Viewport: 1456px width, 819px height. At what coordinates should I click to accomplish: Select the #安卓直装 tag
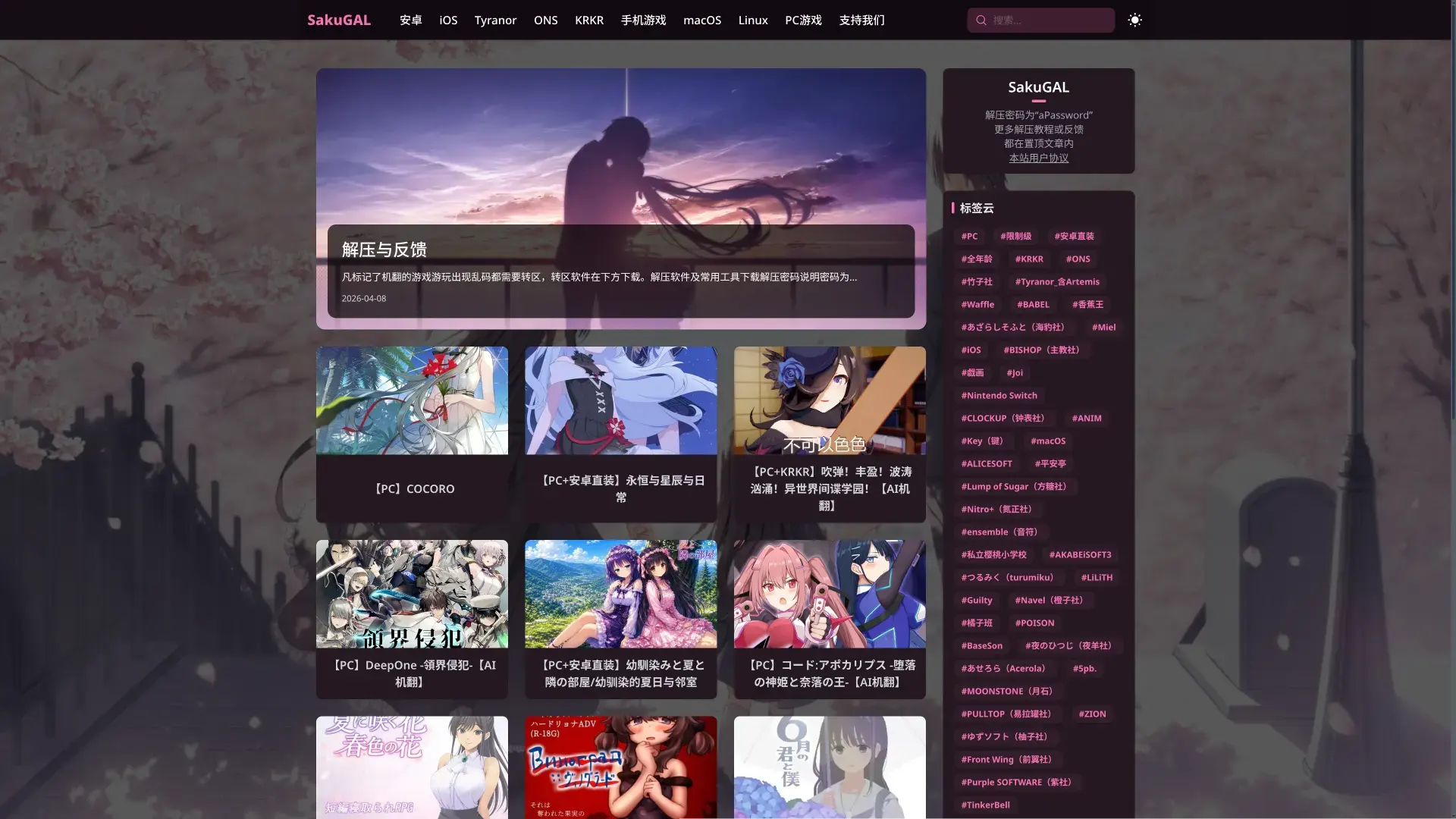[1074, 237]
